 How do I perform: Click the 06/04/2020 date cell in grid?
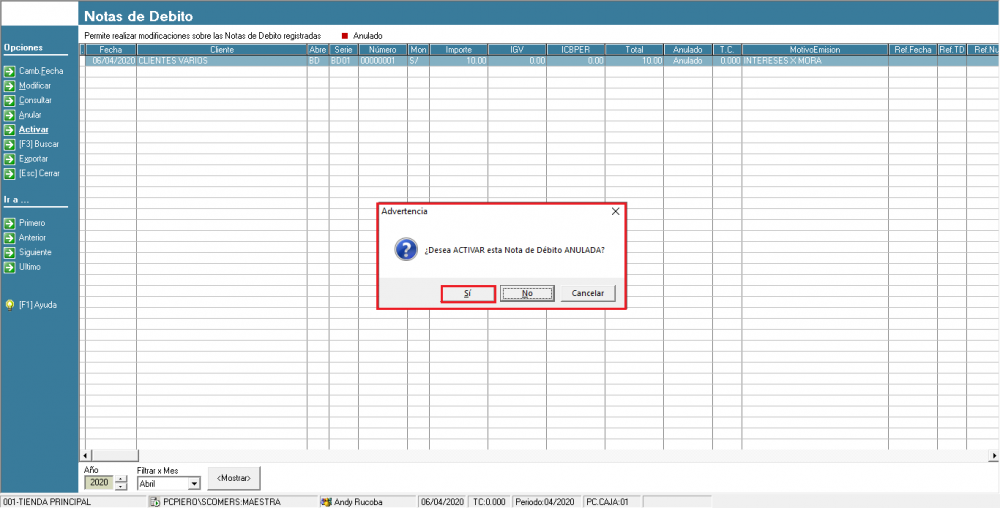(x=111, y=61)
